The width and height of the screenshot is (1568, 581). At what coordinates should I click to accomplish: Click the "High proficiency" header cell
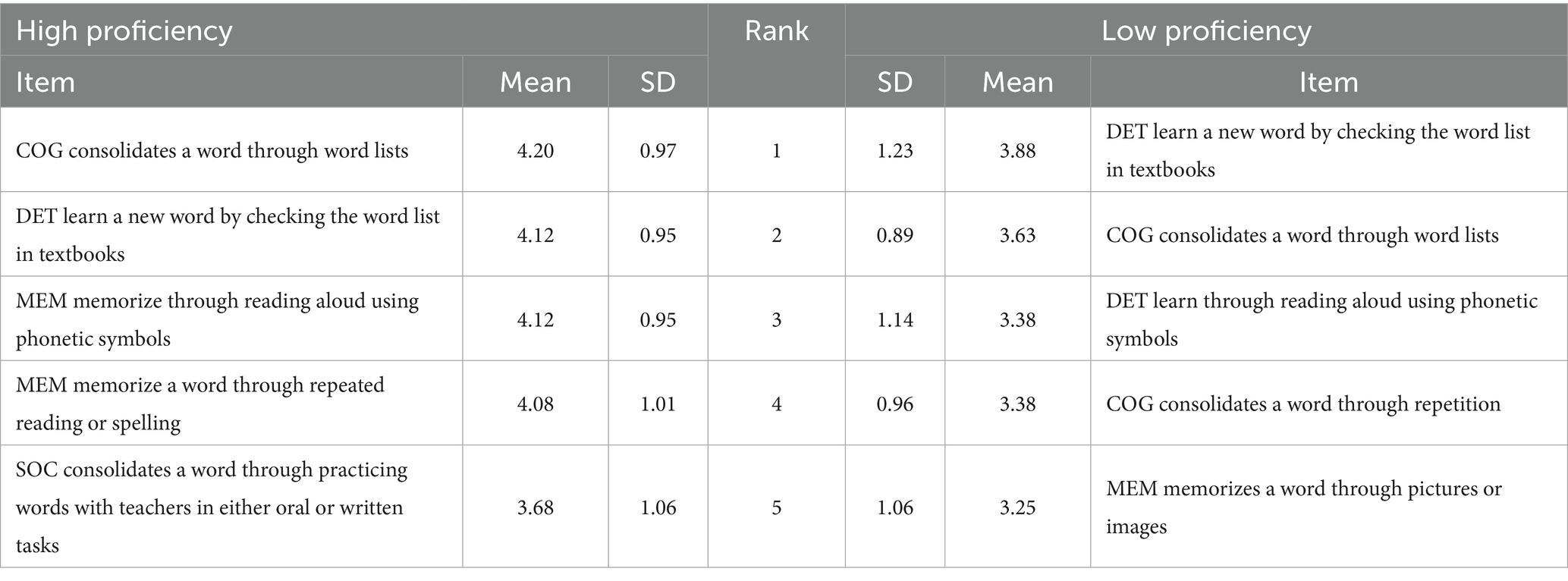click(x=124, y=31)
